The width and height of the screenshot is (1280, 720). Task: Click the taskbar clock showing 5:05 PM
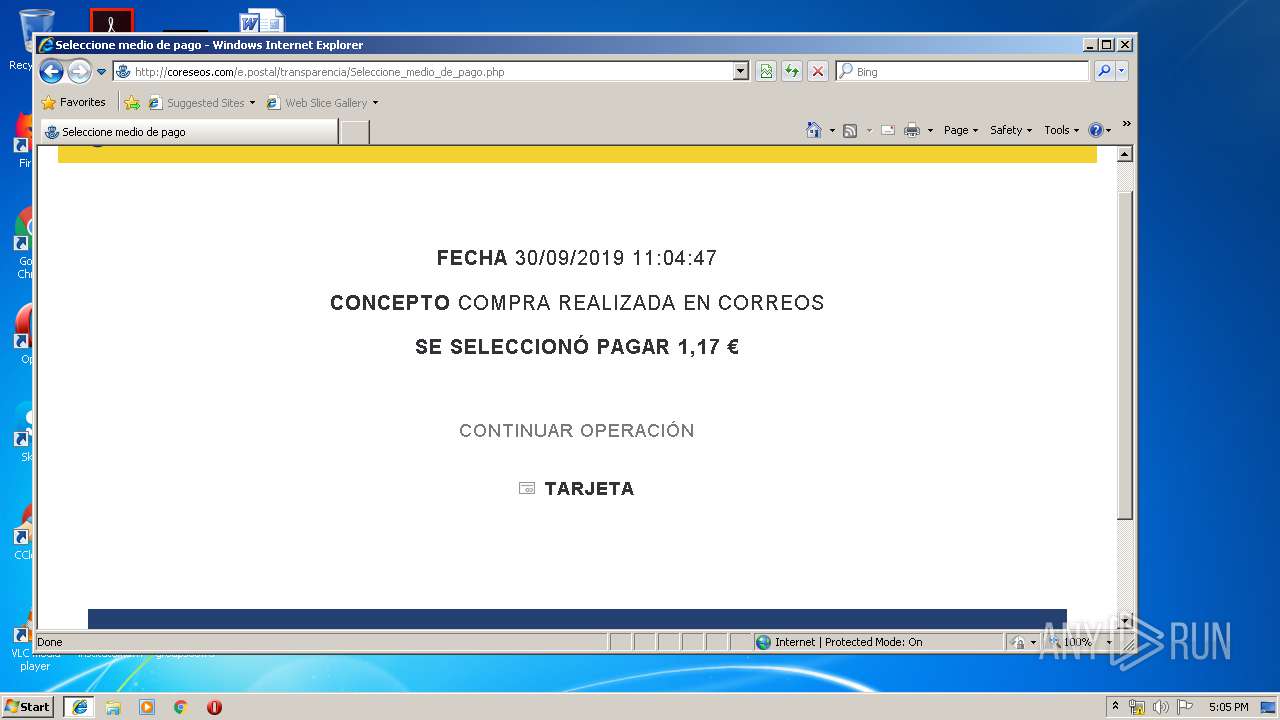tap(1228, 707)
